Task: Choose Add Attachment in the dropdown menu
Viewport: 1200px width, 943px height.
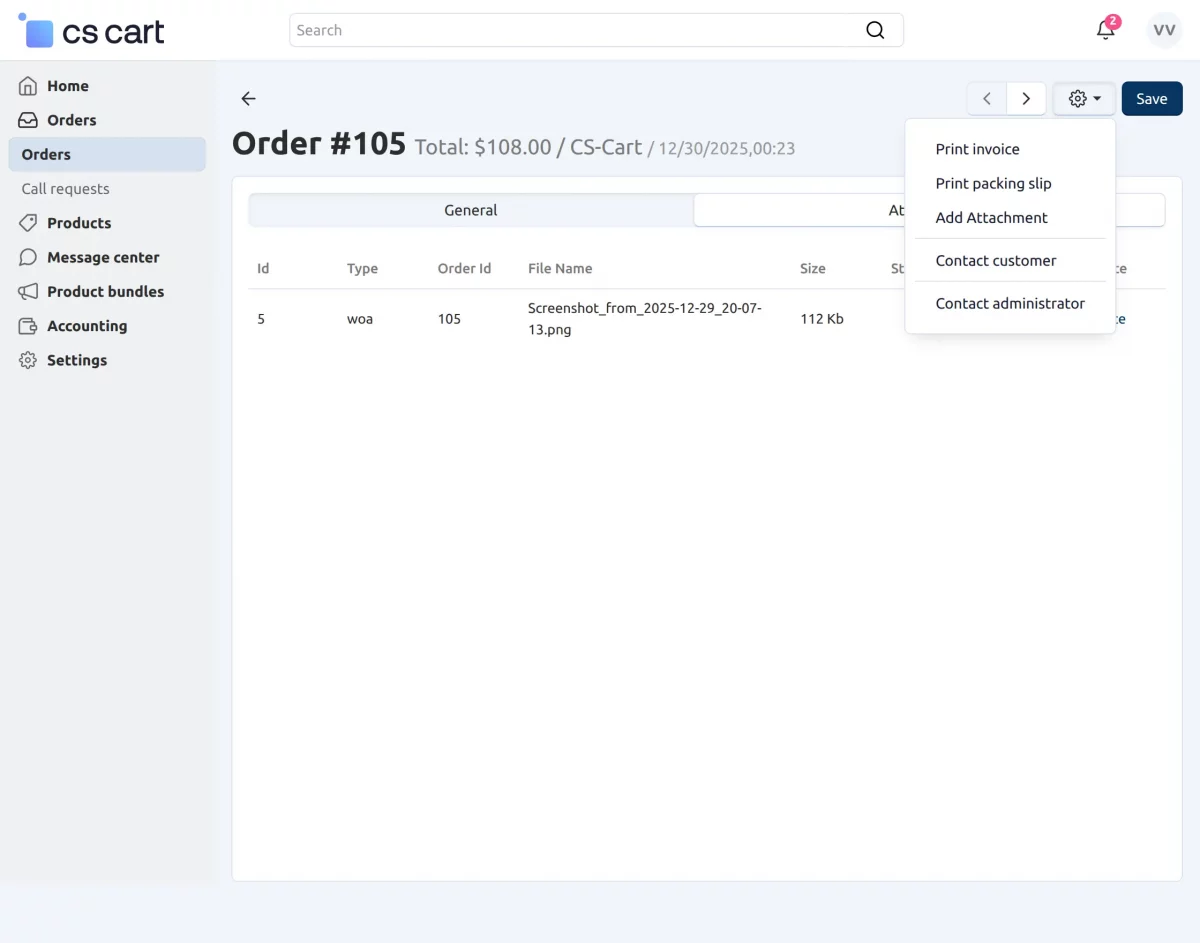Action: (x=991, y=218)
